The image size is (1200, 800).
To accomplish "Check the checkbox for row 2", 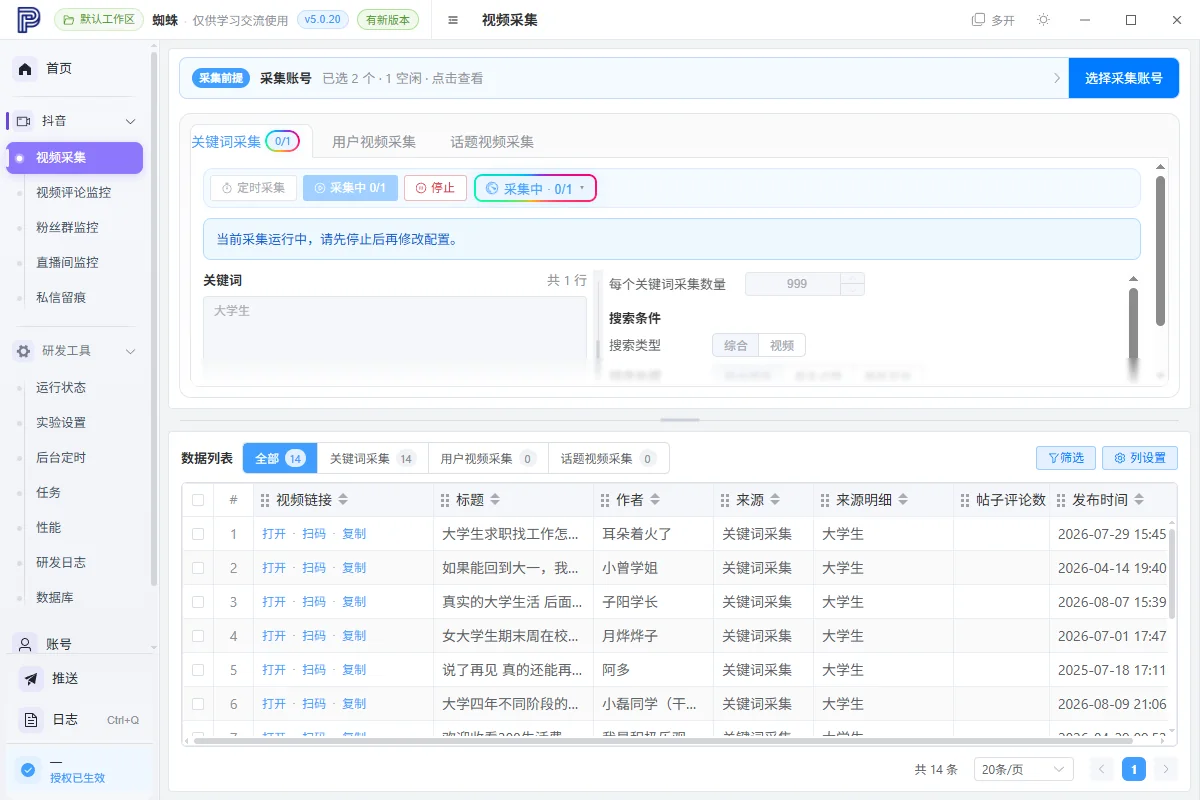I will coord(198,568).
